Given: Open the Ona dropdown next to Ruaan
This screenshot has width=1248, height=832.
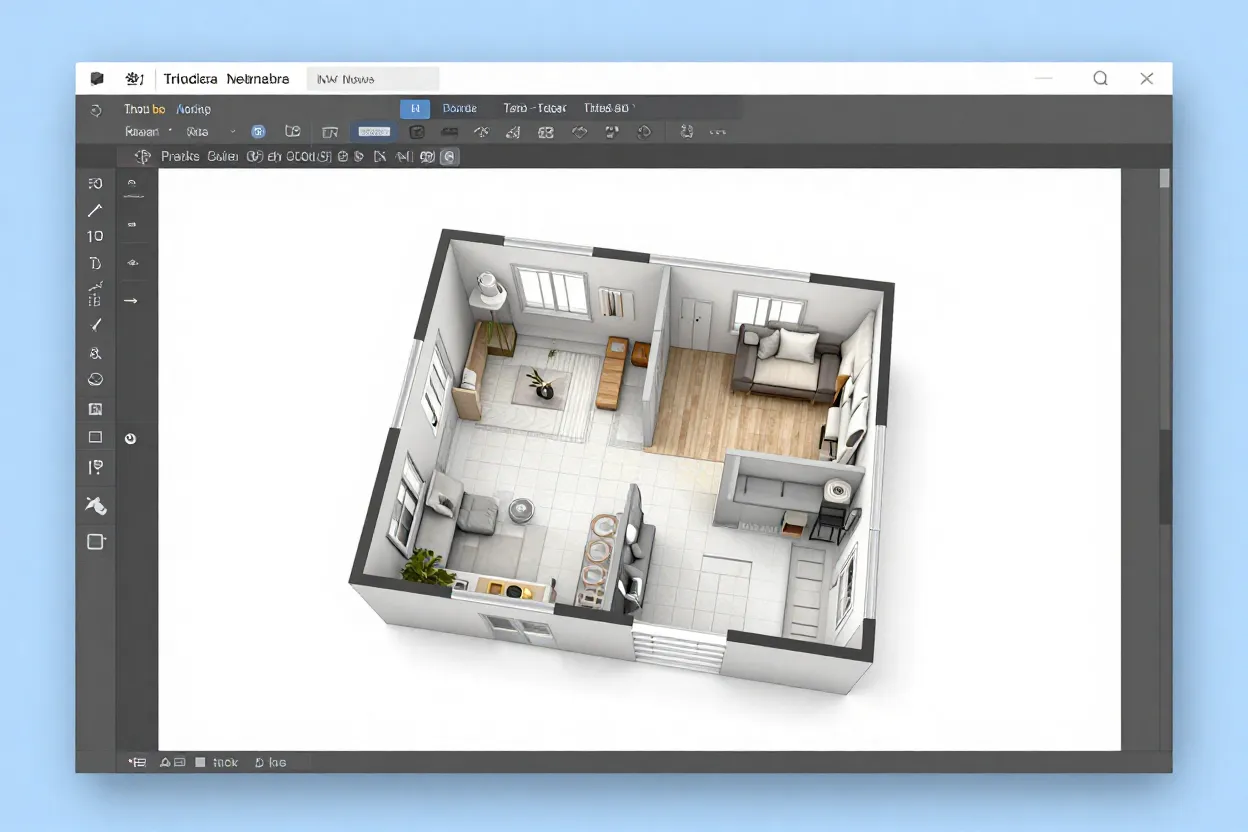Looking at the screenshot, I should pos(205,131).
